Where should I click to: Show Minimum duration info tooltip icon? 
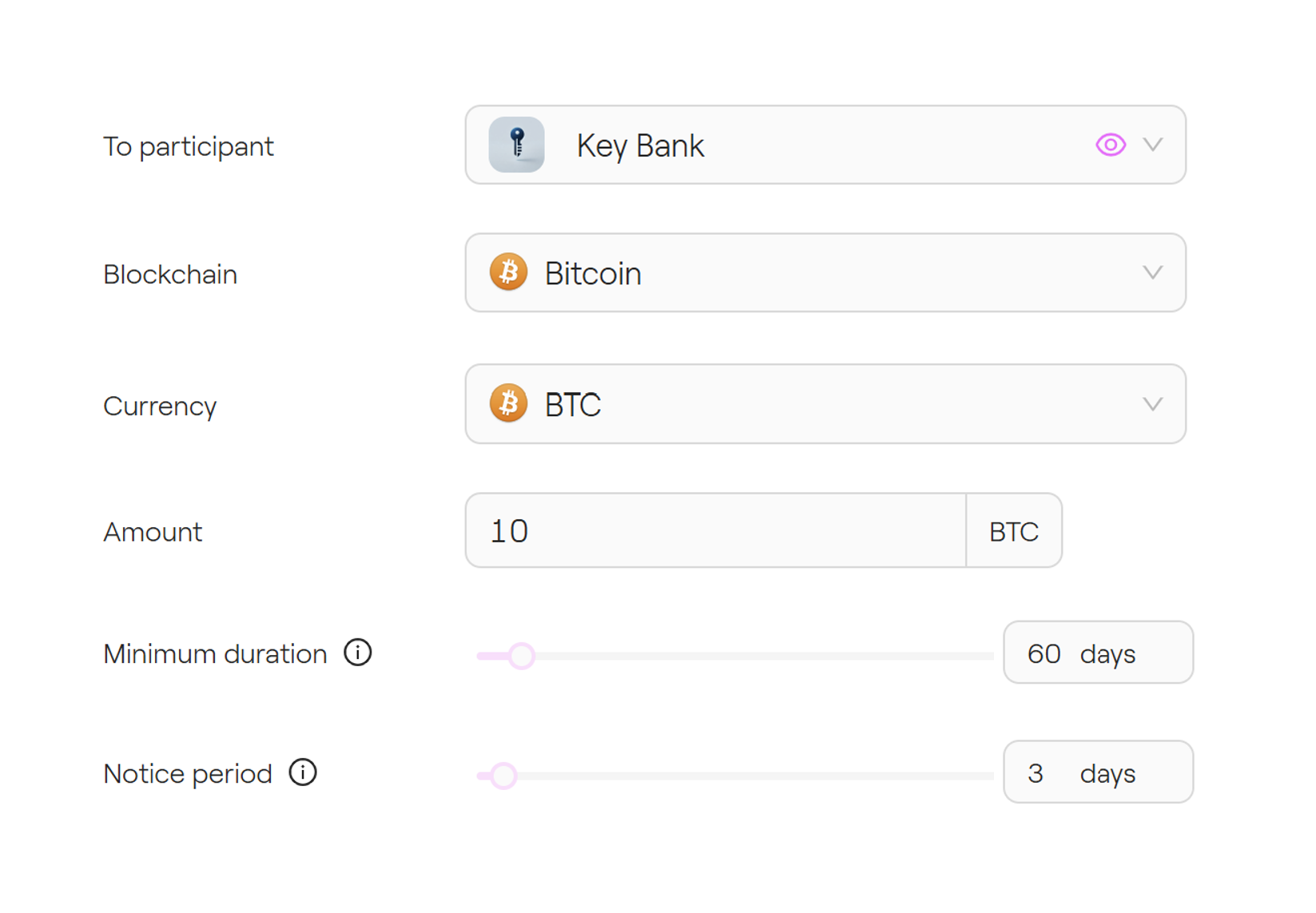point(358,653)
